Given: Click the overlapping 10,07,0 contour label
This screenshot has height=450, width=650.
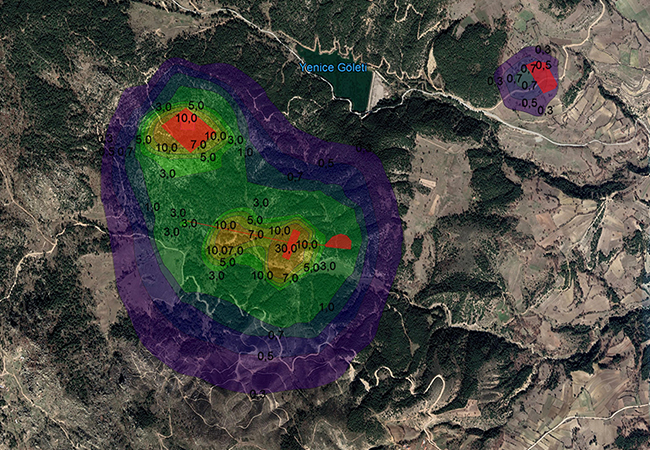Looking at the screenshot, I should pos(225,250).
